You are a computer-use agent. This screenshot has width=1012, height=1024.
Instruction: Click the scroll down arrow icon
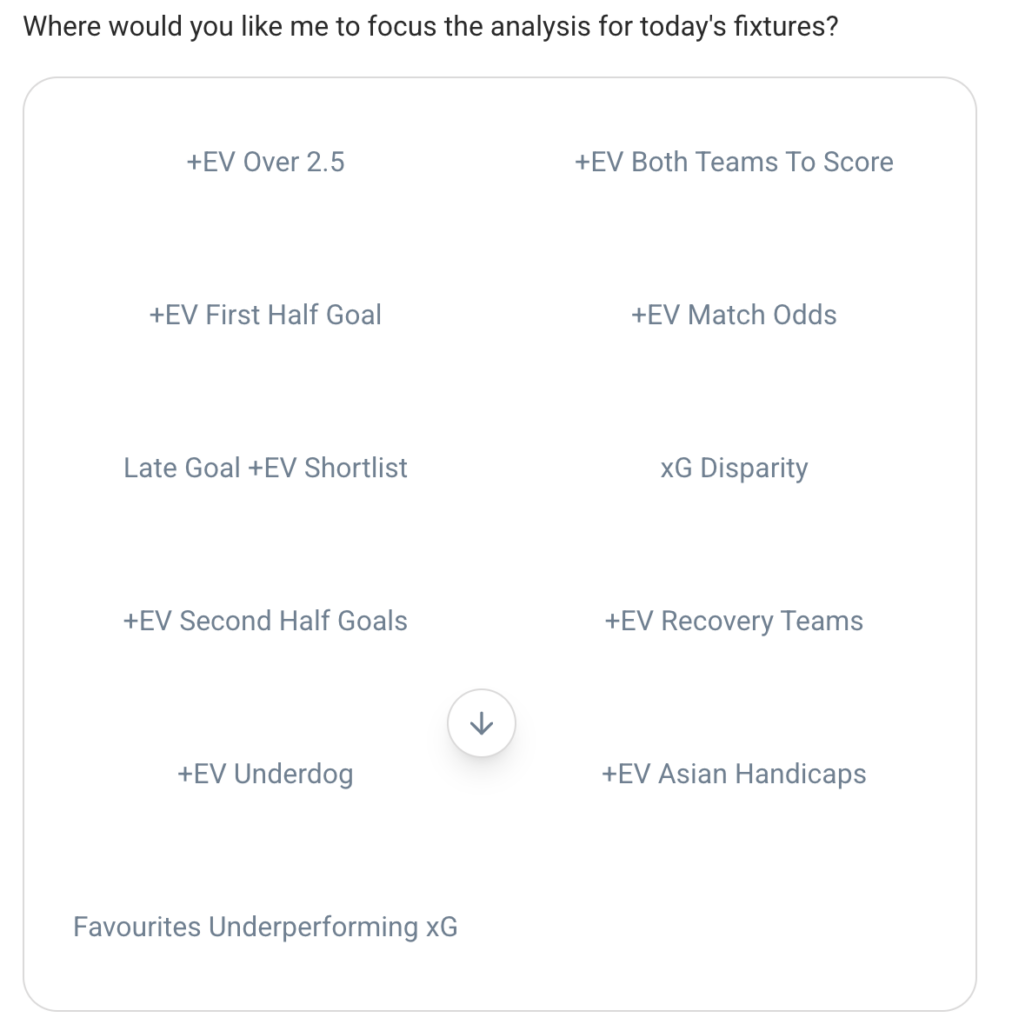tap(481, 723)
